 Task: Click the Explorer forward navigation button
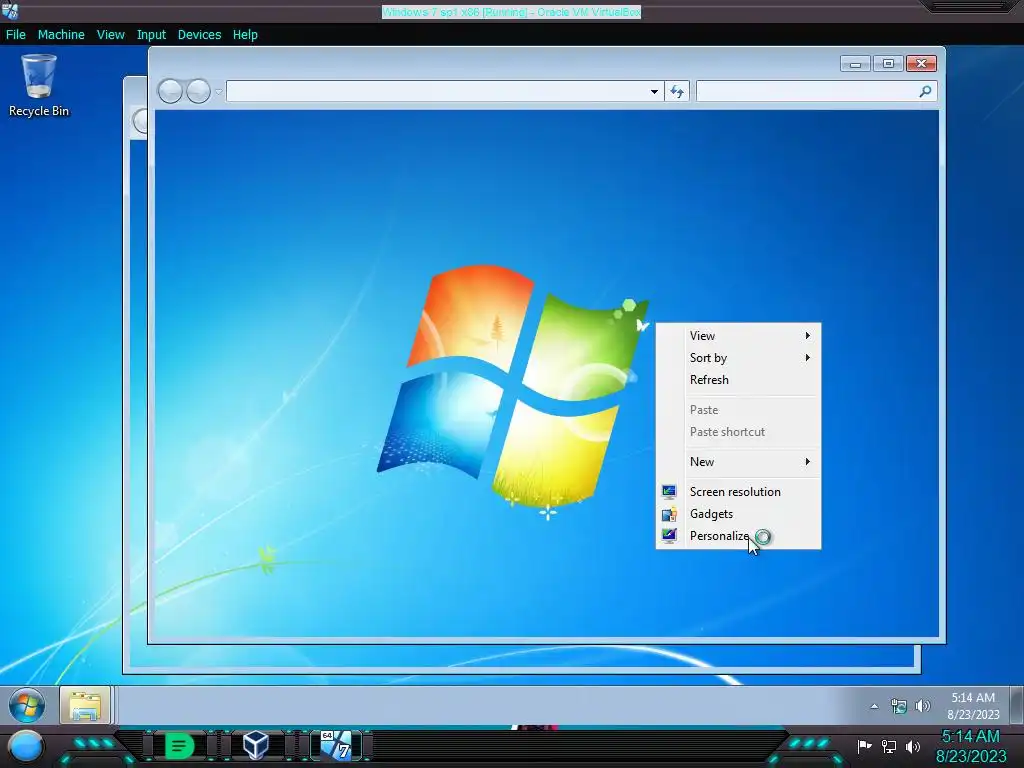click(199, 91)
